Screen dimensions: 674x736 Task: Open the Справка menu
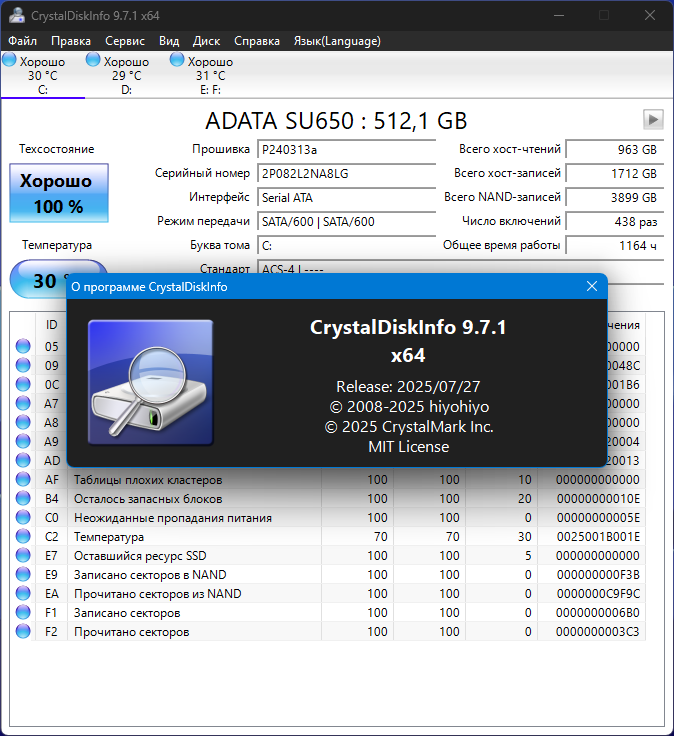(257, 41)
